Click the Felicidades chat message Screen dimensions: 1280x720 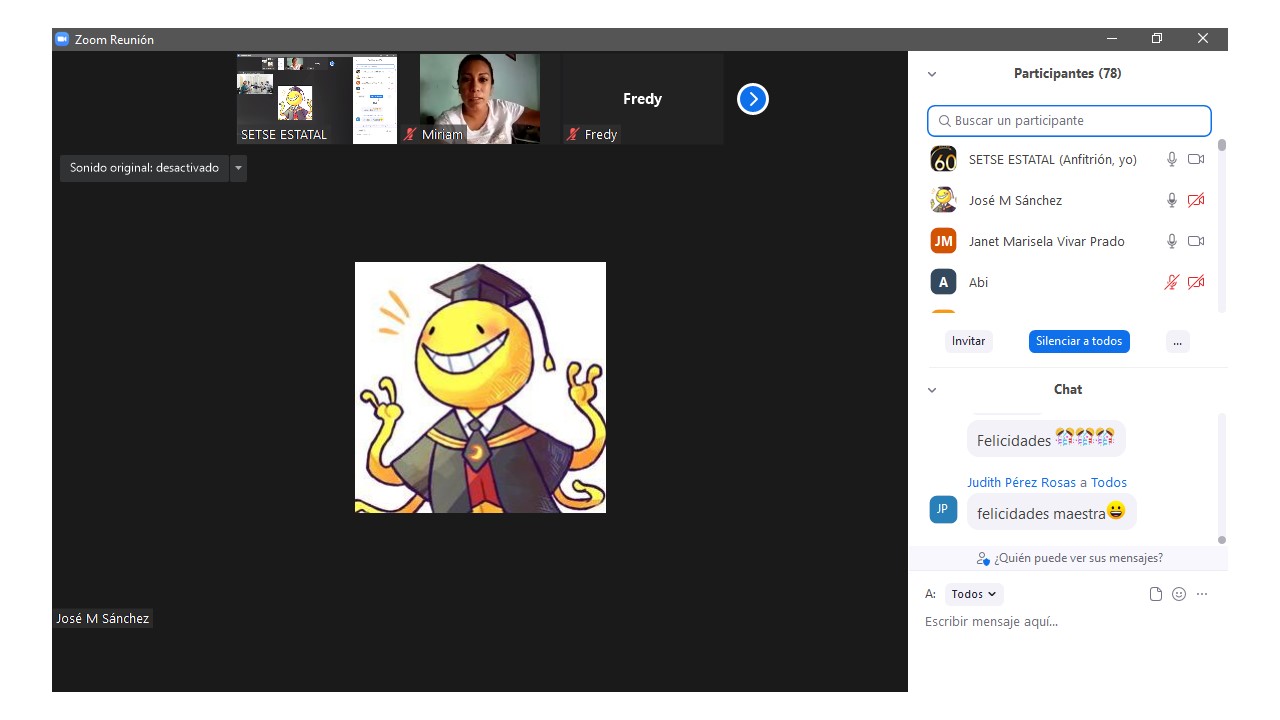[1046, 439]
